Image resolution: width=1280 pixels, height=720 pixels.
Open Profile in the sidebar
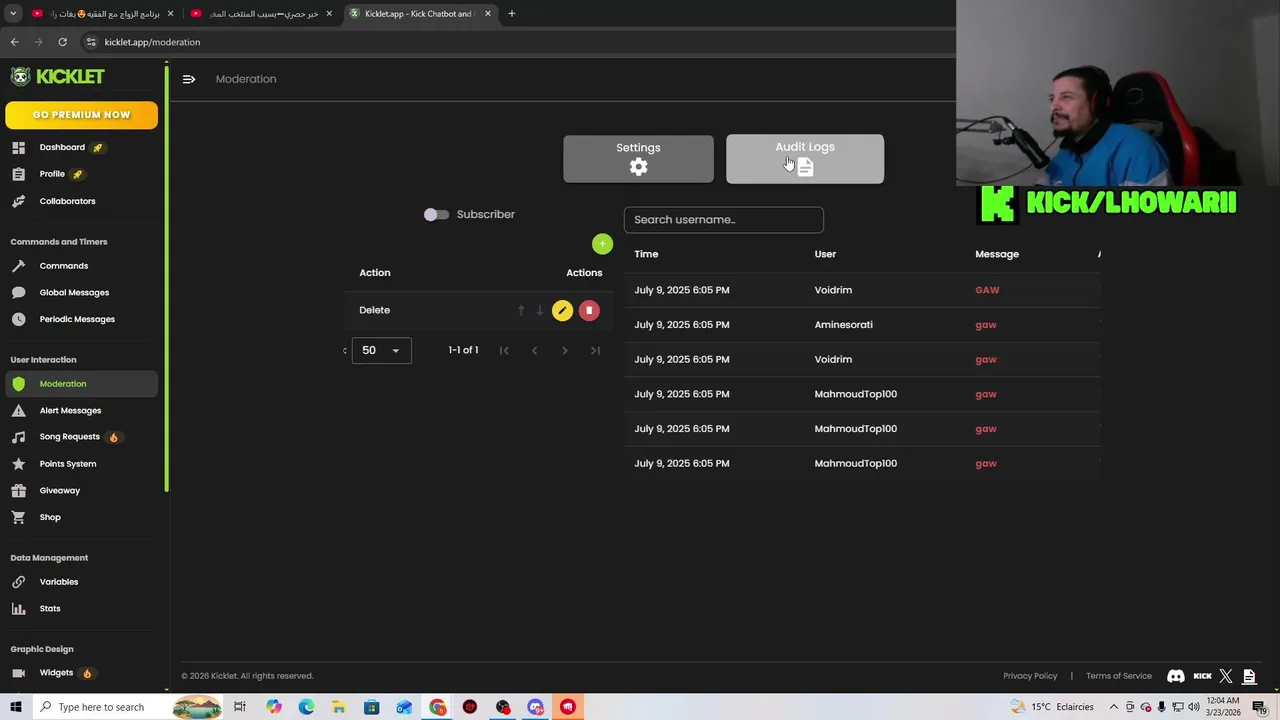52,174
